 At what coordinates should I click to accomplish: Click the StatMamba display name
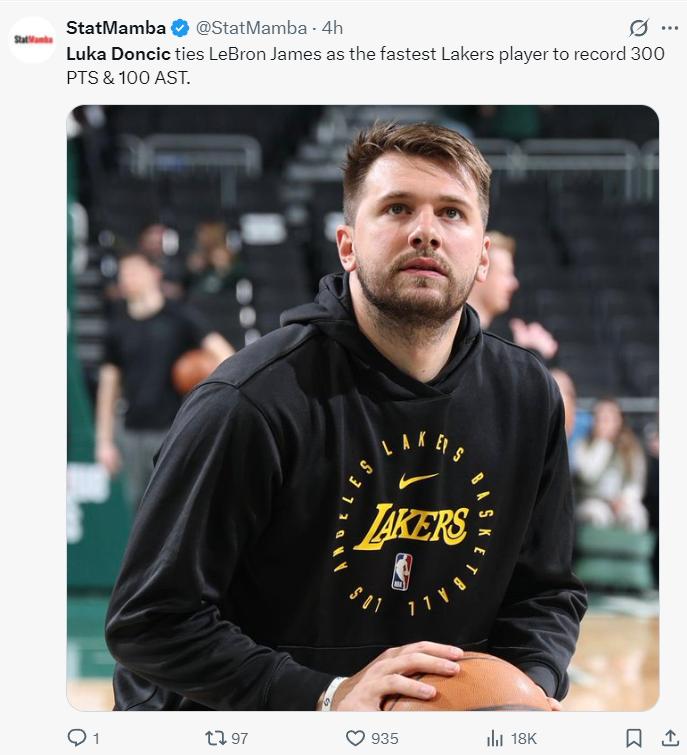(x=116, y=28)
